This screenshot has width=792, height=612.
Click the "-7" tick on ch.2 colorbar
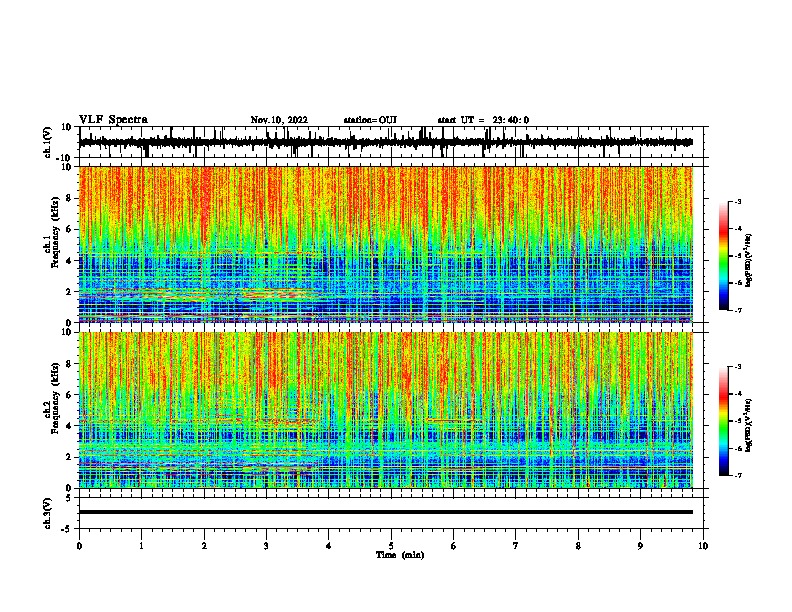pyautogui.click(x=737, y=475)
